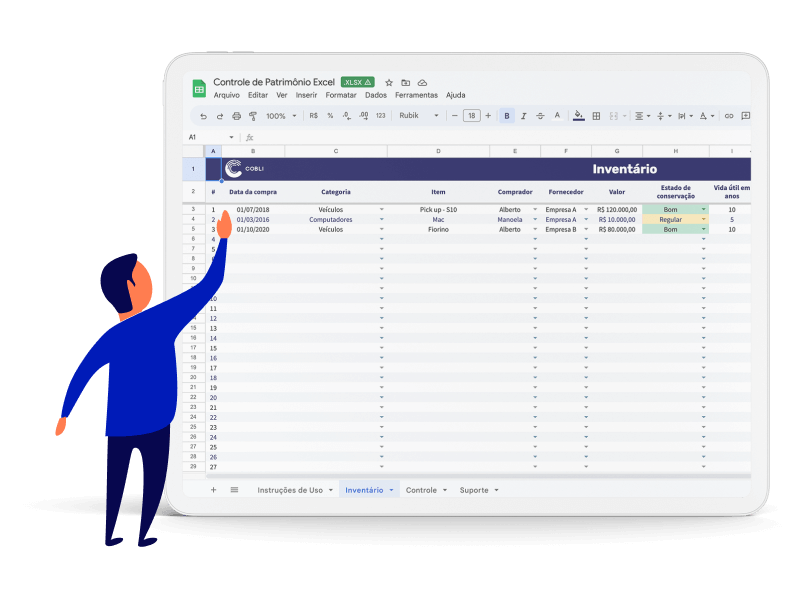This screenshot has width=789, height=600.
Task: Decrease decimal places
Action: click(x=347, y=116)
